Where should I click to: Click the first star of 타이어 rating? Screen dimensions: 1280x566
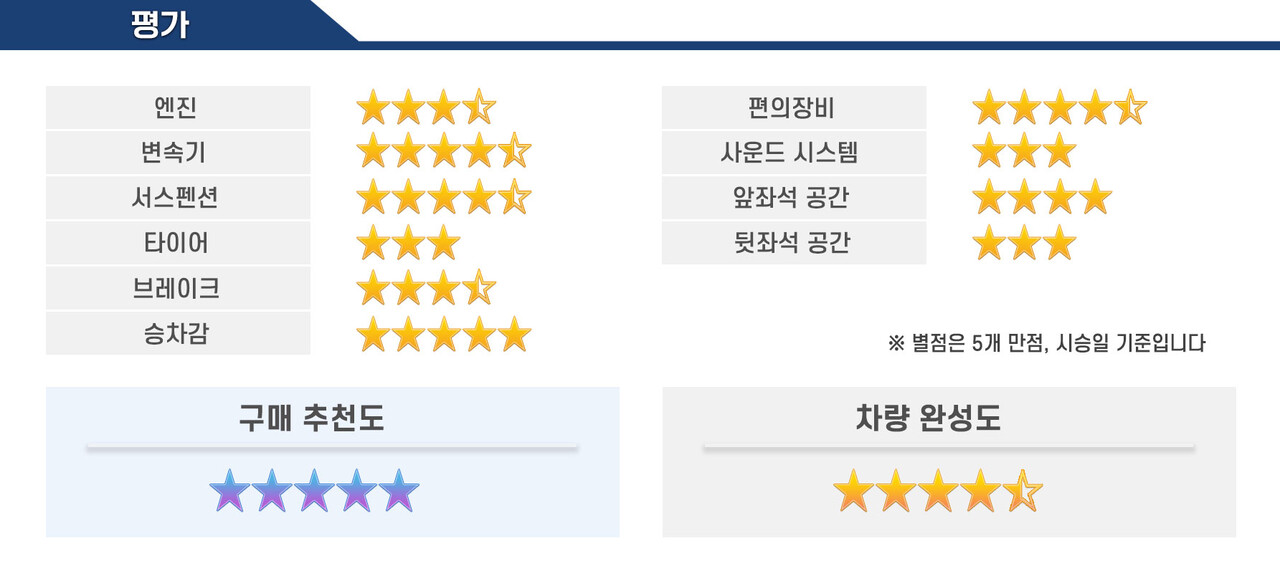(373, 243)
